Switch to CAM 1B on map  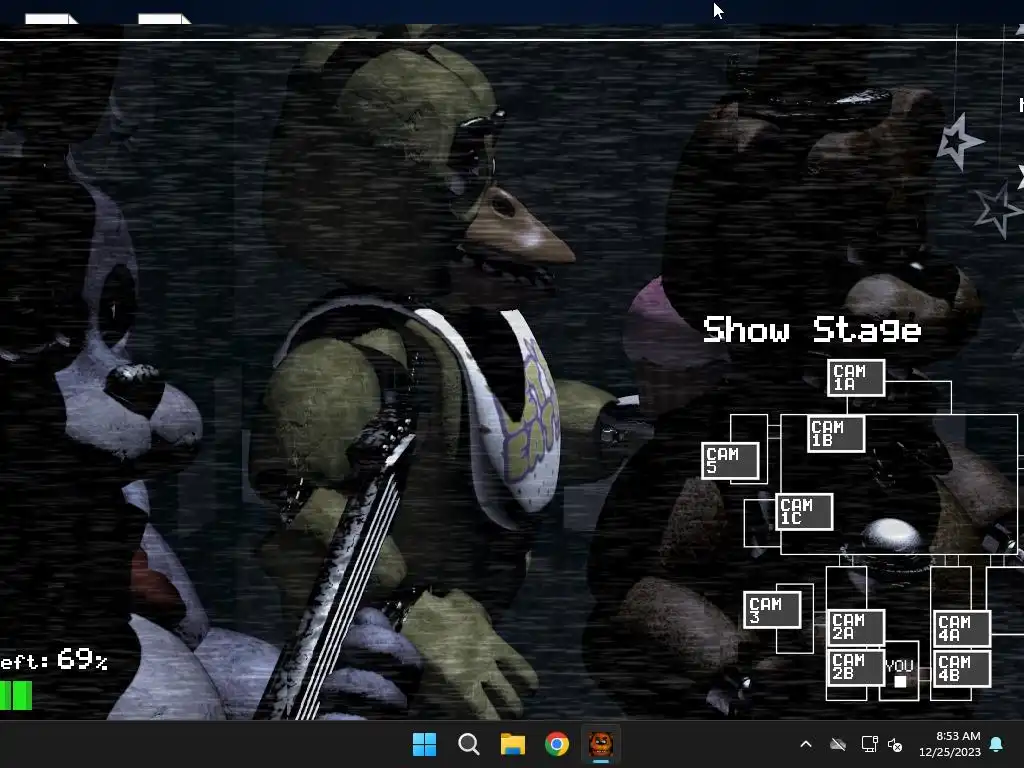(x=836, y=434)
